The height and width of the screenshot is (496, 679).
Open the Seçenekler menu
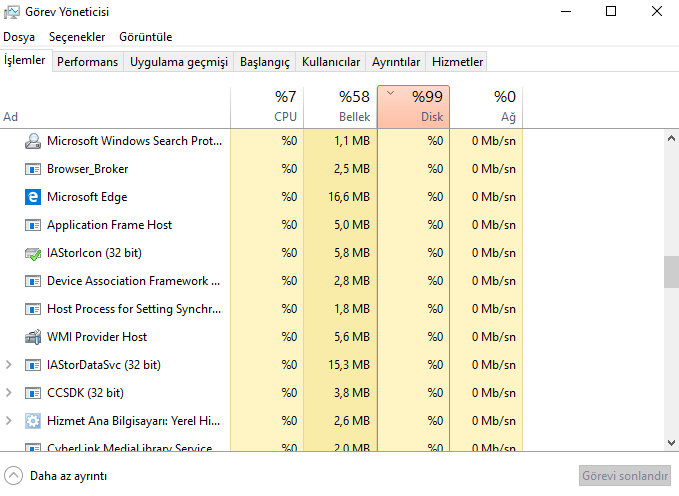tap(77, 37)
